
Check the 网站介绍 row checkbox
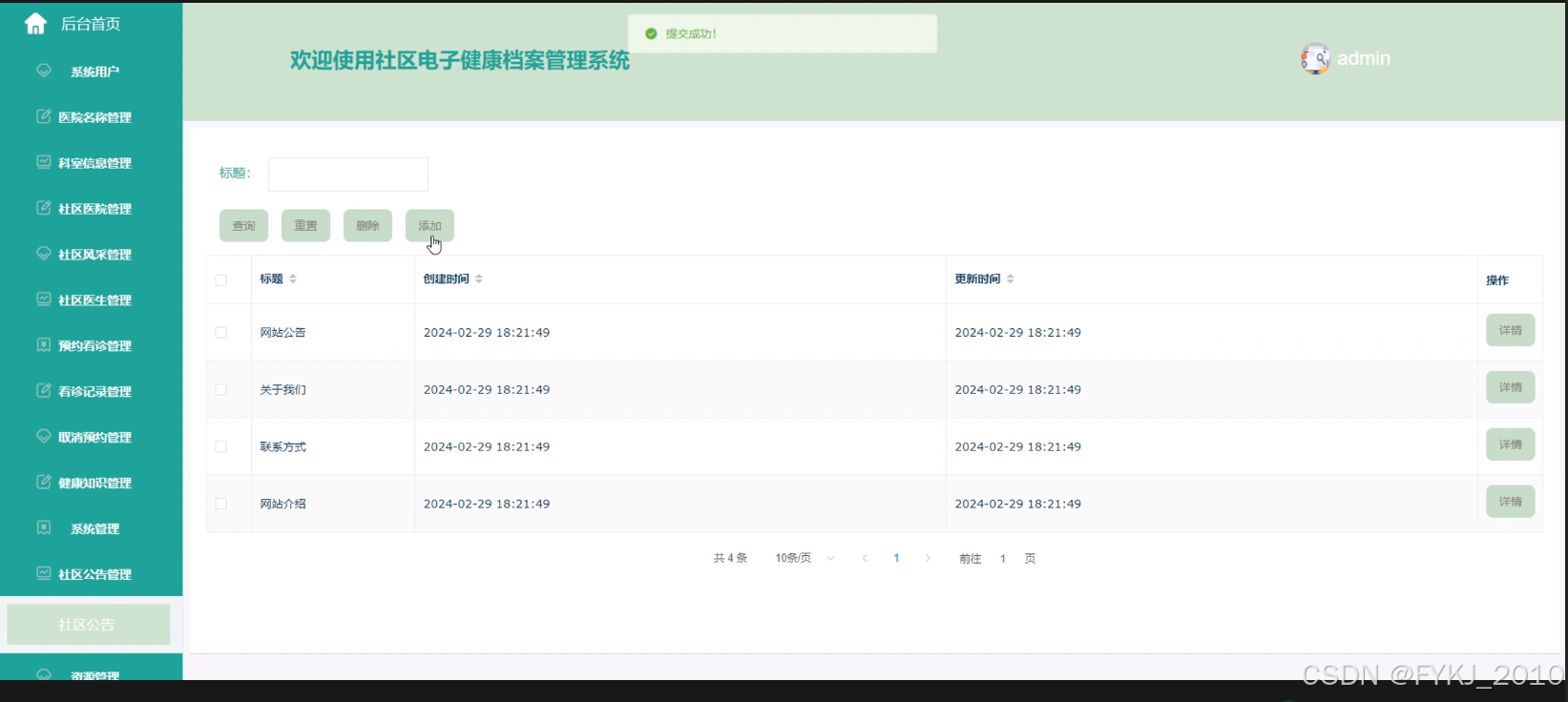tap(221, 504)
